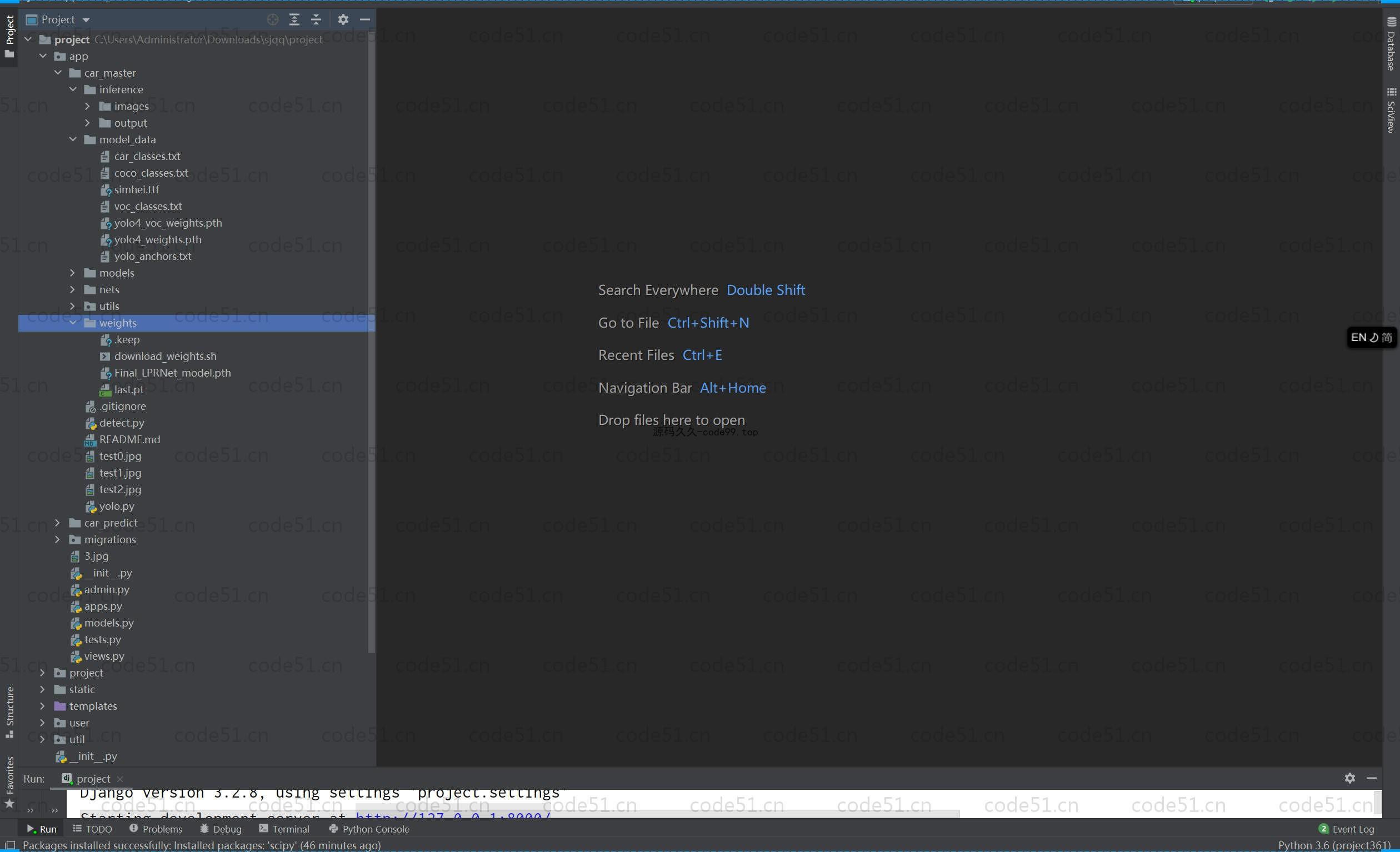Select voc_classes.txt in the tree

tap(148, 207)
